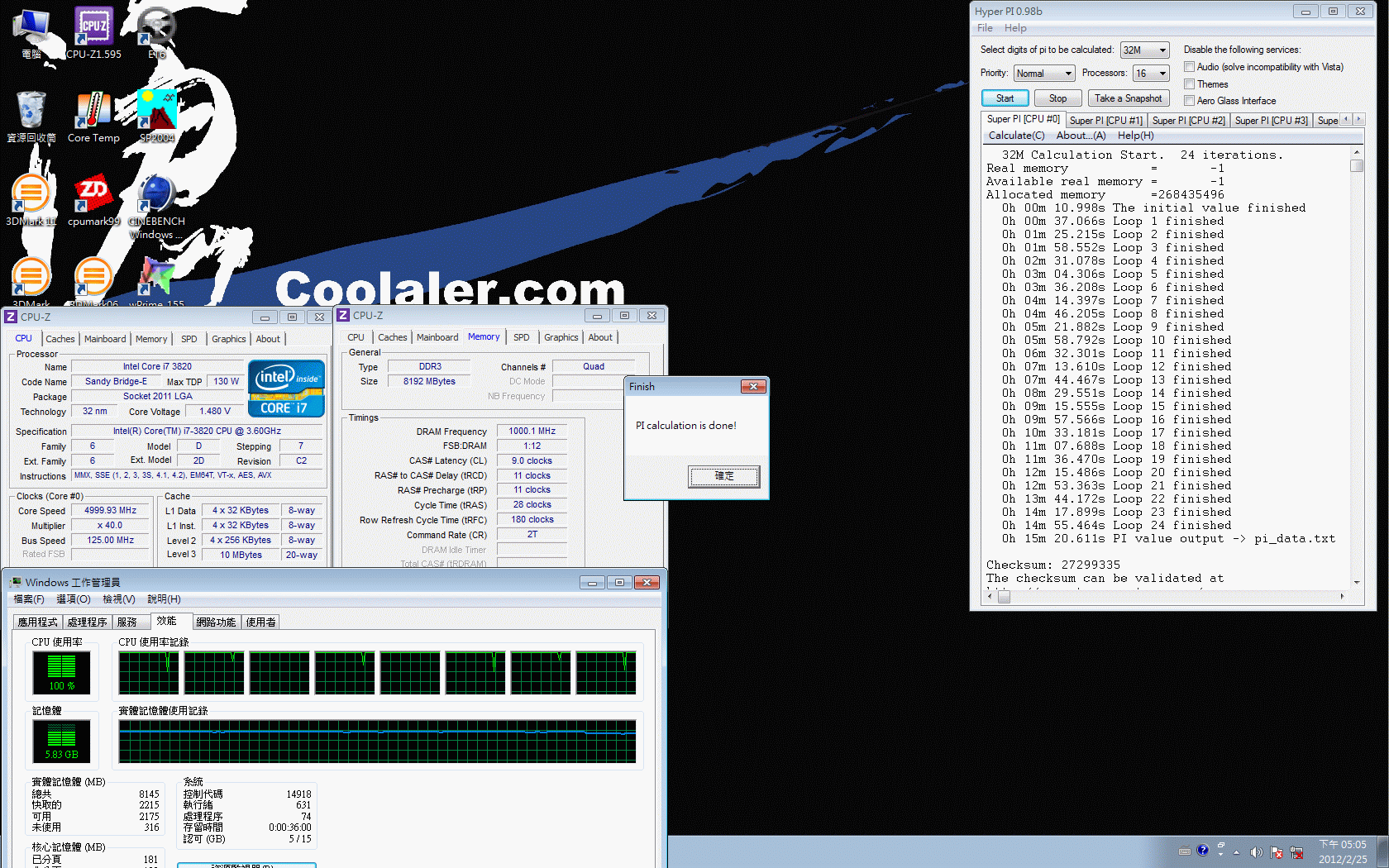Open the 資源回收筒 recycle bin icon
Image resolution: width=1389 pixels, height=868 pixels.
(x=31, y=117)
